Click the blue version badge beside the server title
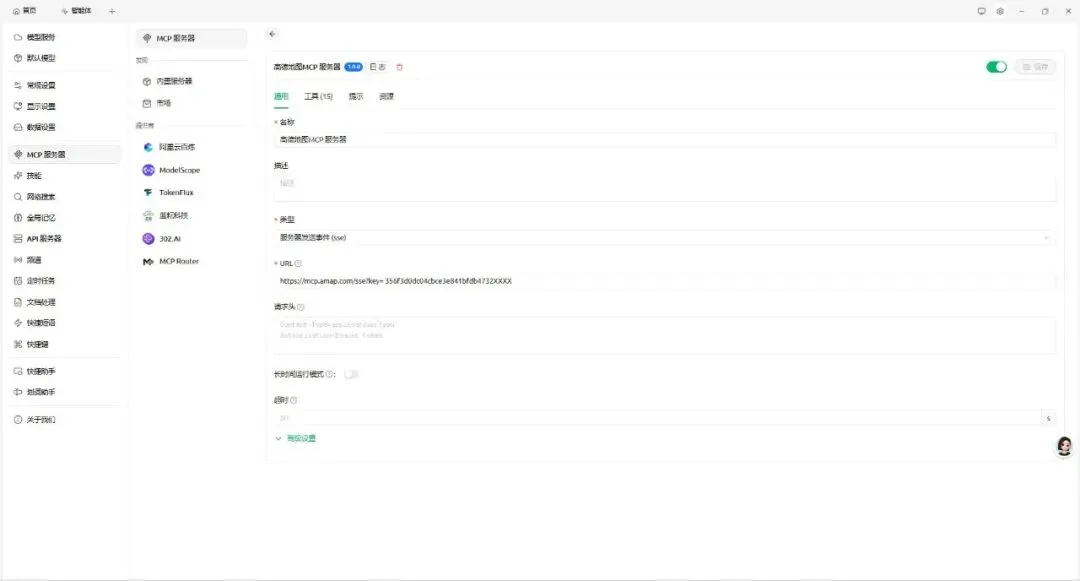 [x=353, y=67]
